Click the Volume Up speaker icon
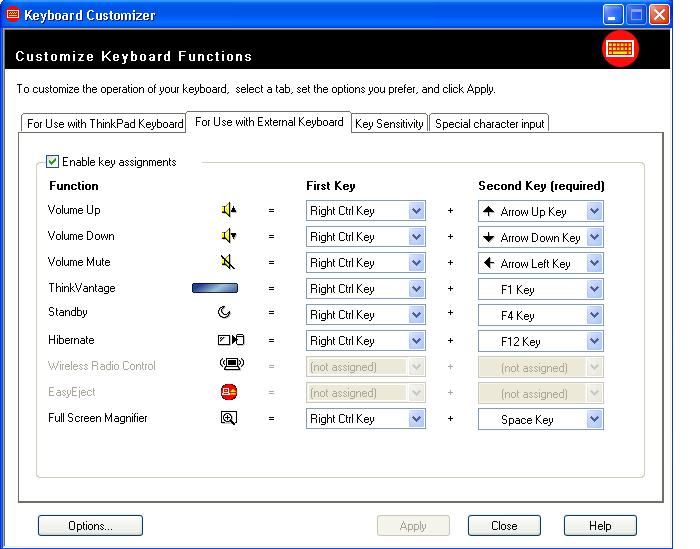The height and width of the screenshot is (549, 700). click(x=229, y=210)
